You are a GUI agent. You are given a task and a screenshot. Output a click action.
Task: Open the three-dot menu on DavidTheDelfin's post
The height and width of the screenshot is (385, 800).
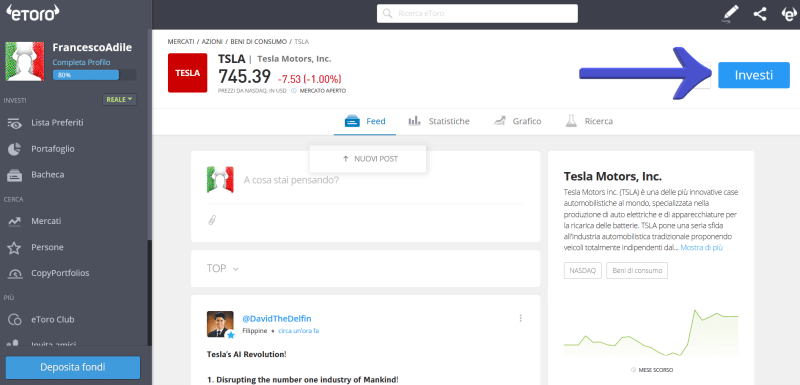coord(520,318)
